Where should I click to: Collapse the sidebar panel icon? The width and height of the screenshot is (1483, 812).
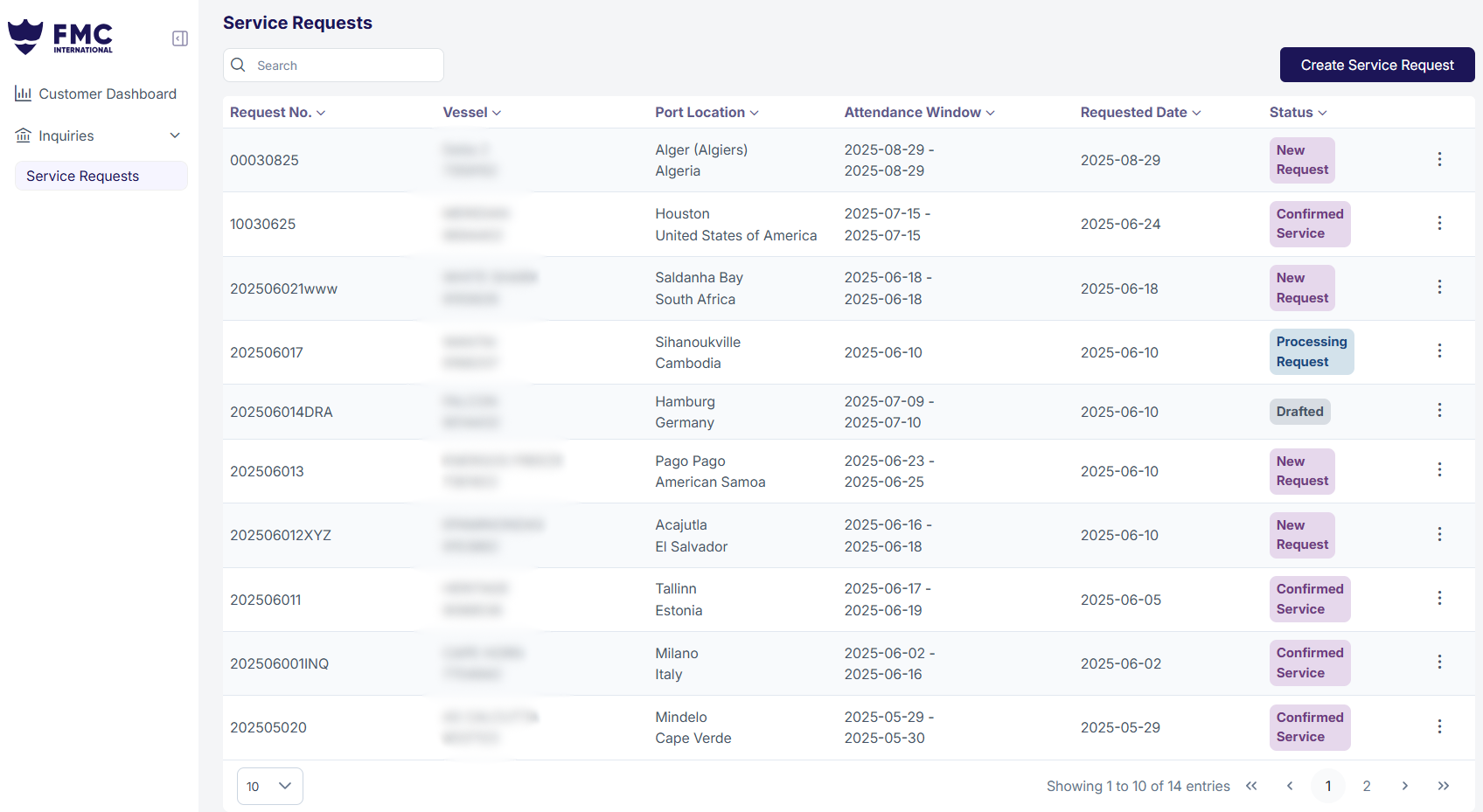pyautogui.click(x=180, y=38)
